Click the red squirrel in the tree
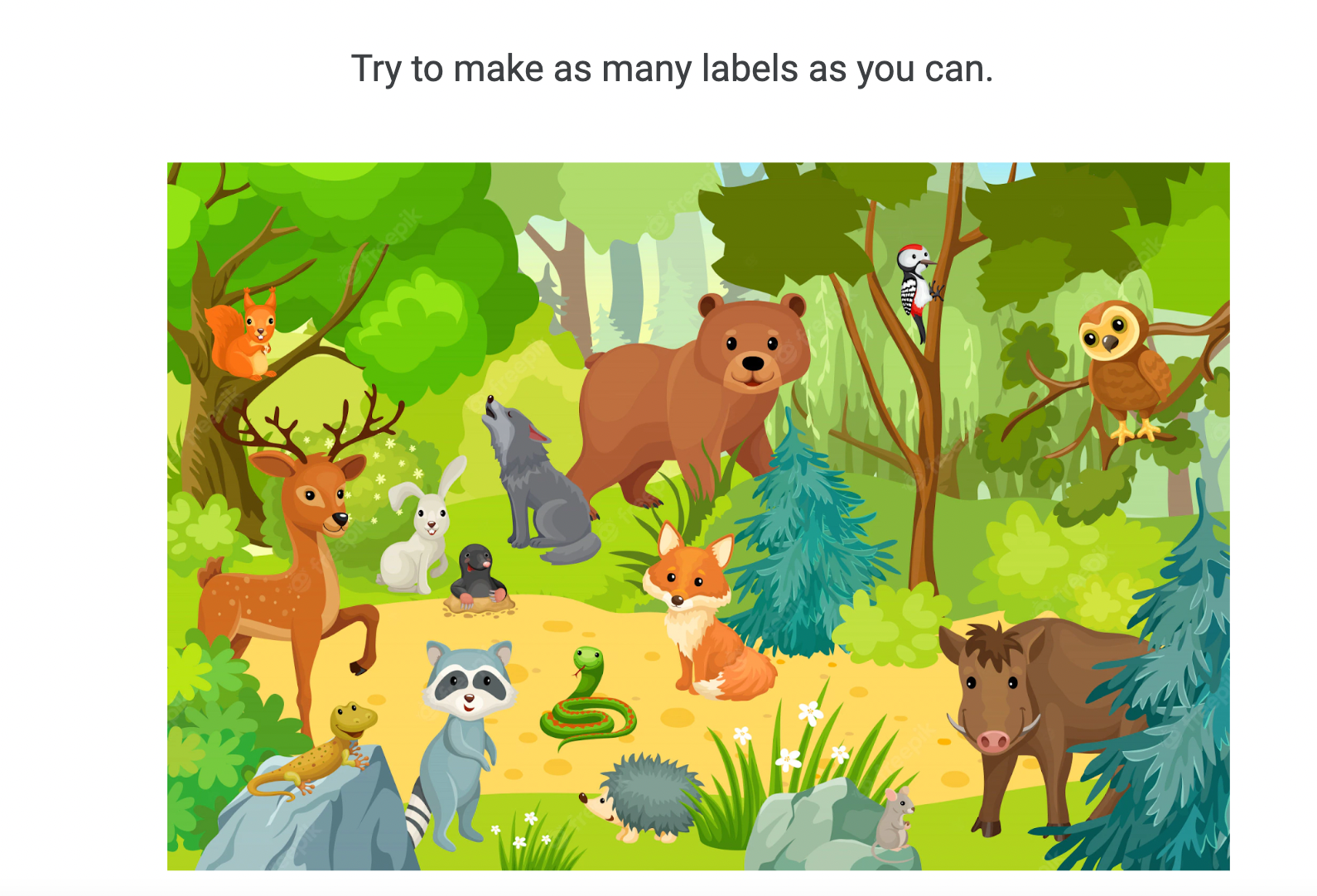This screenshot has width=1317, height=896. [242, 335]
